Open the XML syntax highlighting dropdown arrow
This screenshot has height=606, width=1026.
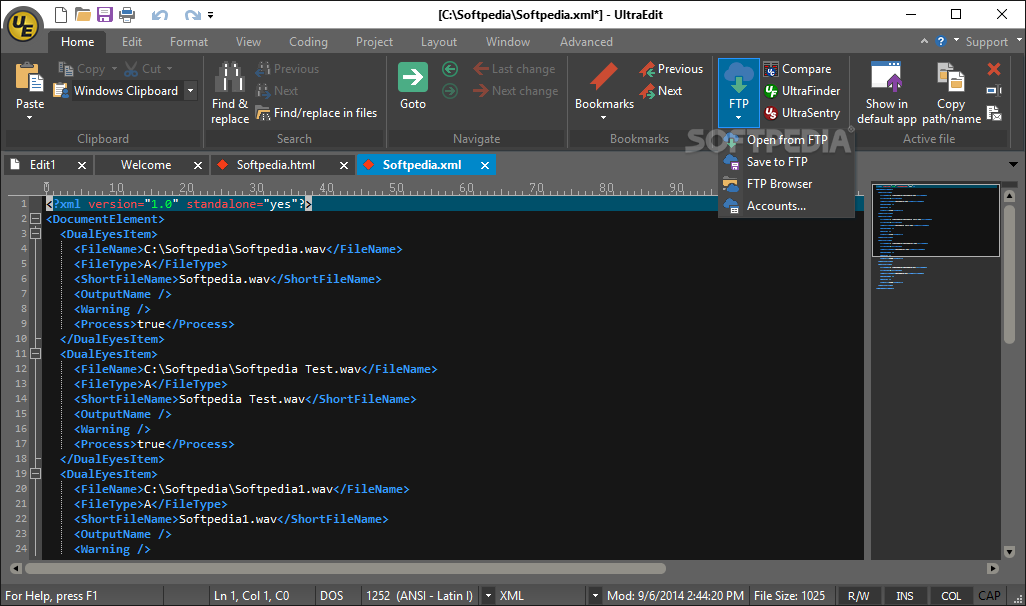(595, 596)
